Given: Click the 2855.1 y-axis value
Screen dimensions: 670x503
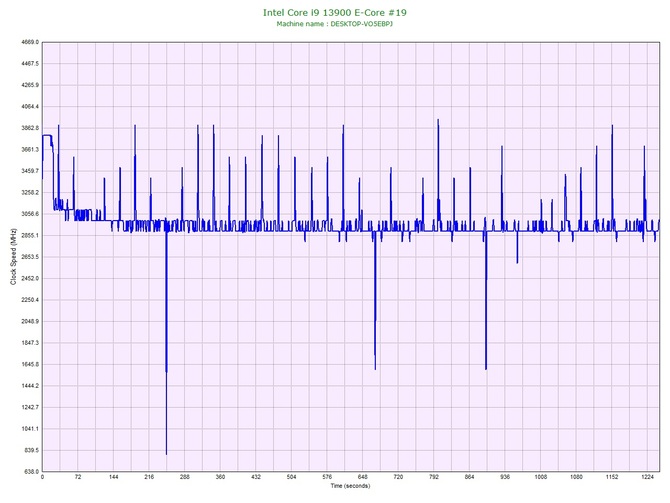Looking at the screenshot, I should (x=30, y=235).
